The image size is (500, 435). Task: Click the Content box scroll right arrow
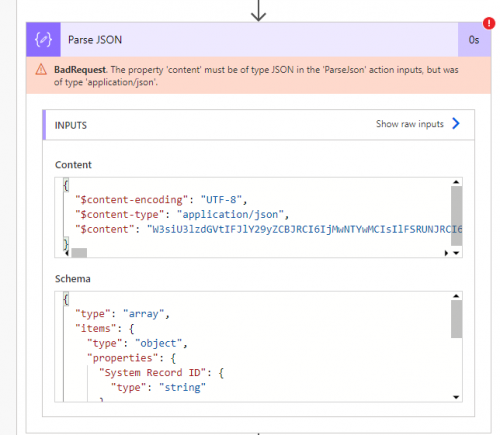[x=446, y=253]
